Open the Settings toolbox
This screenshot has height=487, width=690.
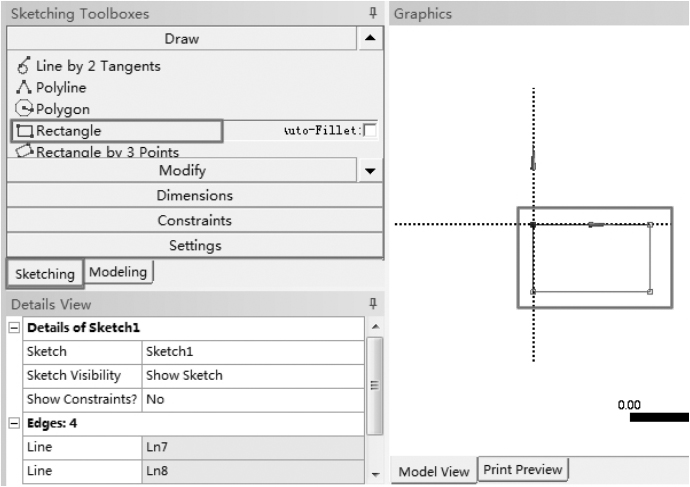click(194, 245)
